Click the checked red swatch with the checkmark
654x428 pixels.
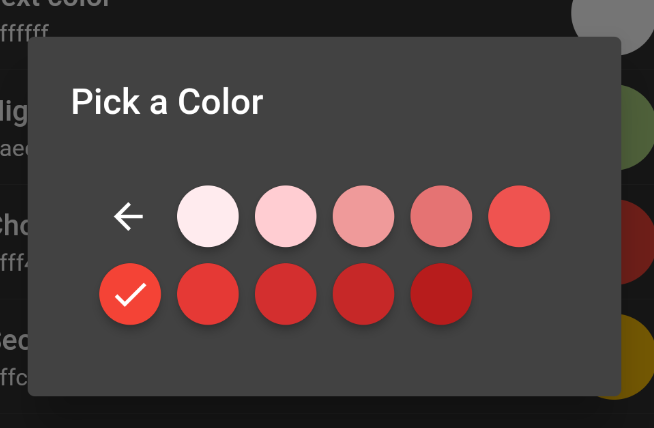click(130, 294)
